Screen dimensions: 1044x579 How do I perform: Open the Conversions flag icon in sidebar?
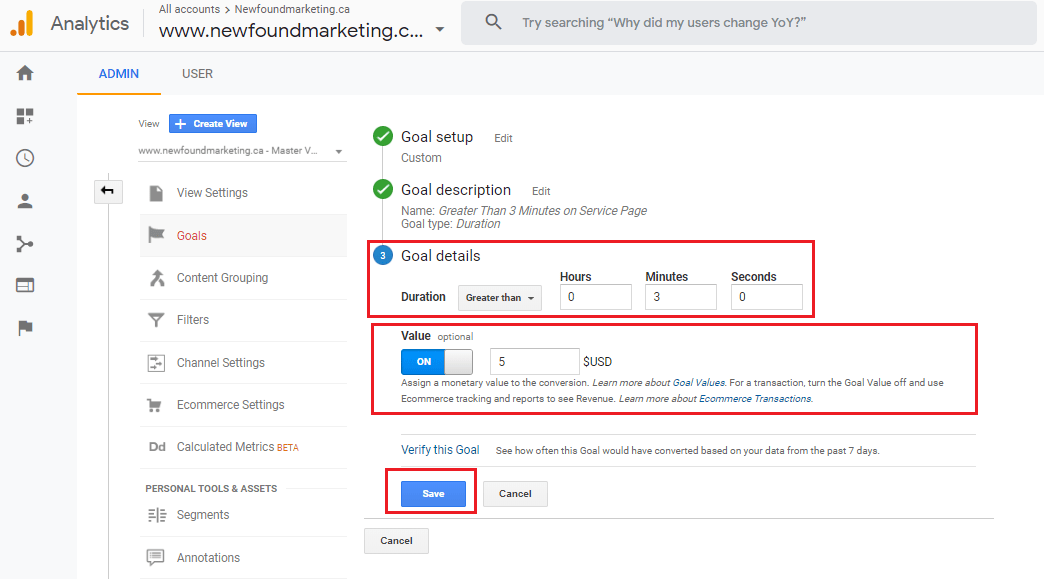tap(25, 327)
